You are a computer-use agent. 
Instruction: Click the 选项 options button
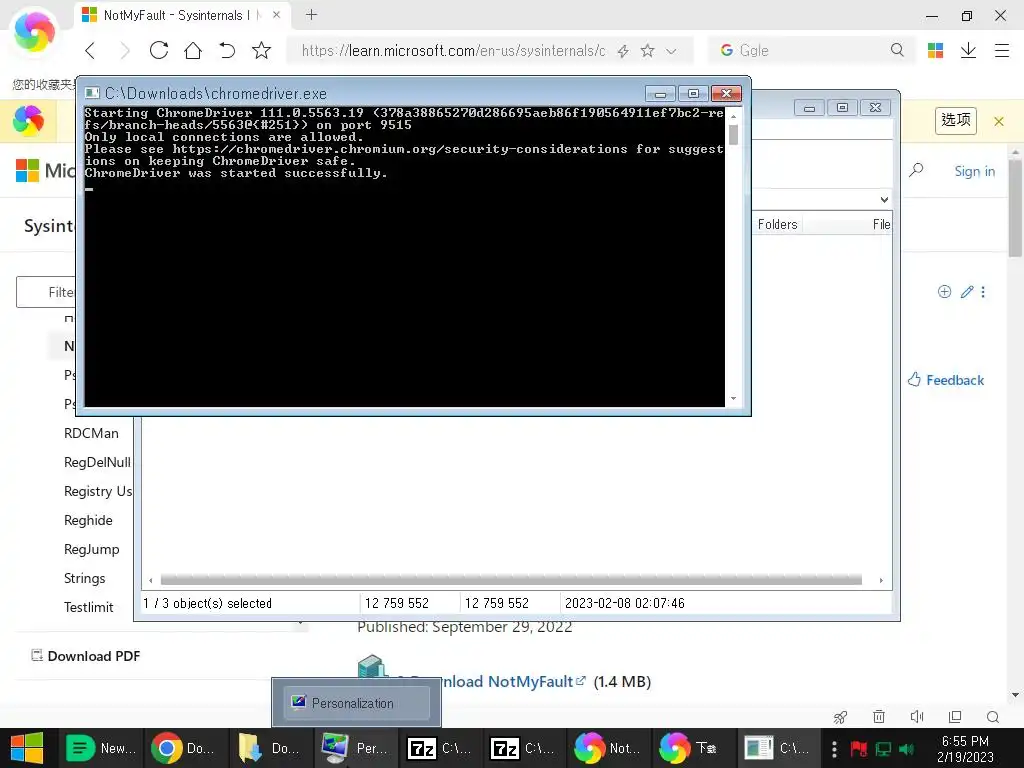(x=955, y=121)
